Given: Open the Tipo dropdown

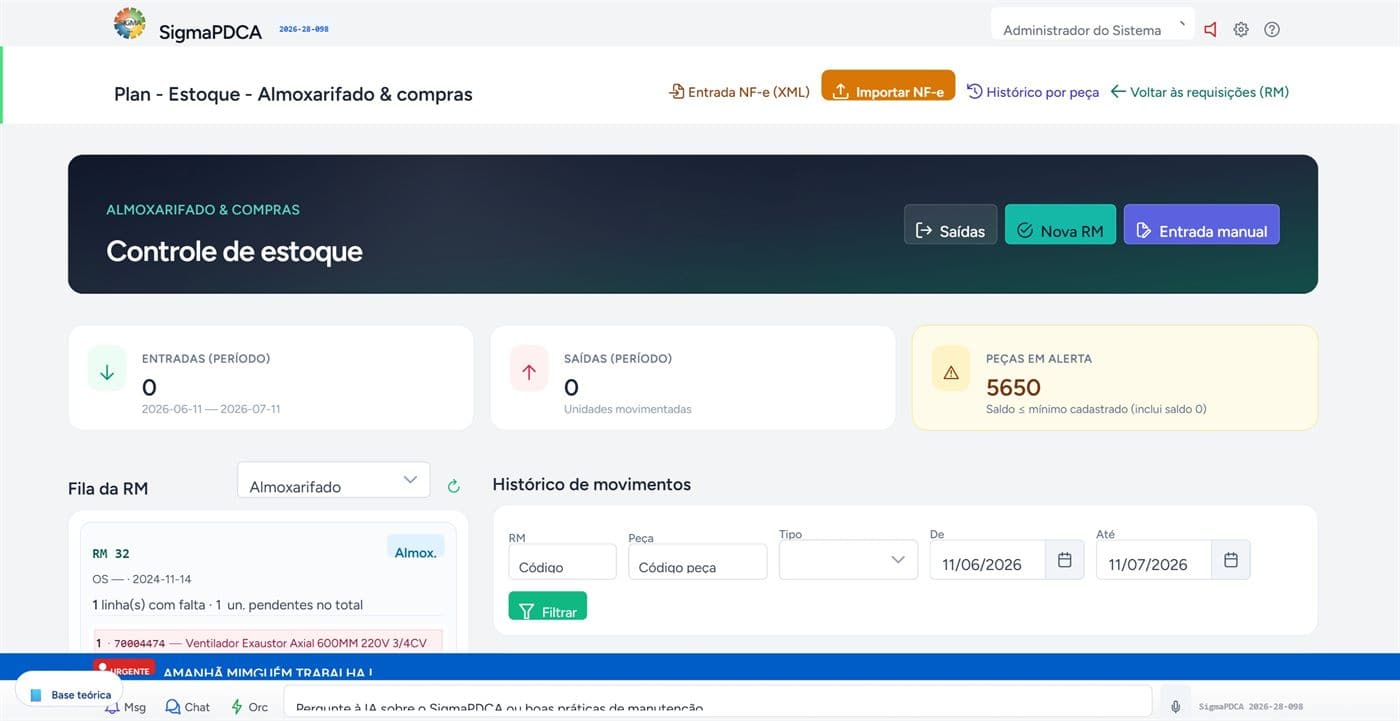Looking at the screenshot, I should tap(848, 560).
